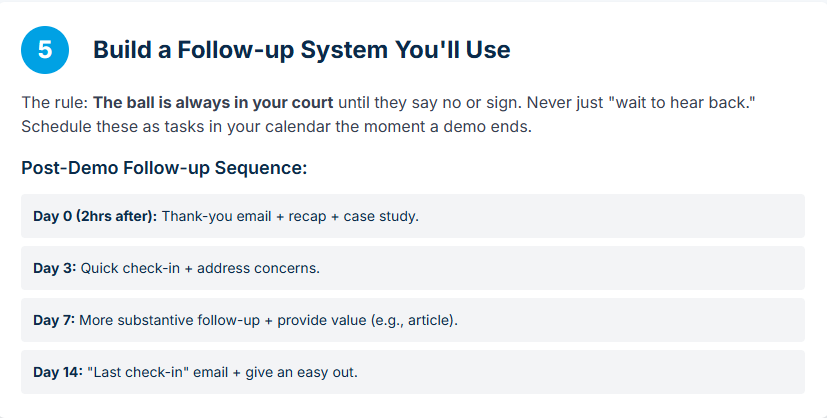Click the bold "The ball is always in your court" text
Viewport: 827px width, 418px height.
tap(213, 103)
